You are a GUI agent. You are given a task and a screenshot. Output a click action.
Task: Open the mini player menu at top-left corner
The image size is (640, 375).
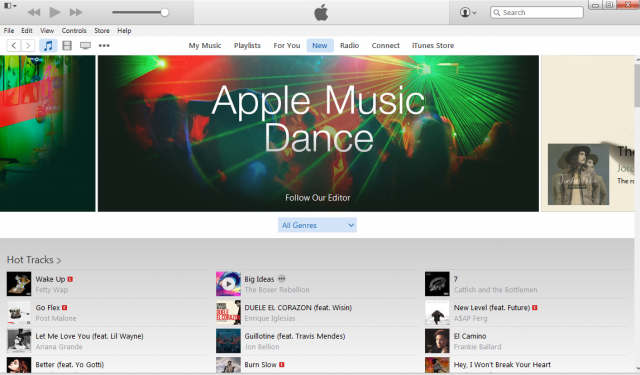coord(10,6)
